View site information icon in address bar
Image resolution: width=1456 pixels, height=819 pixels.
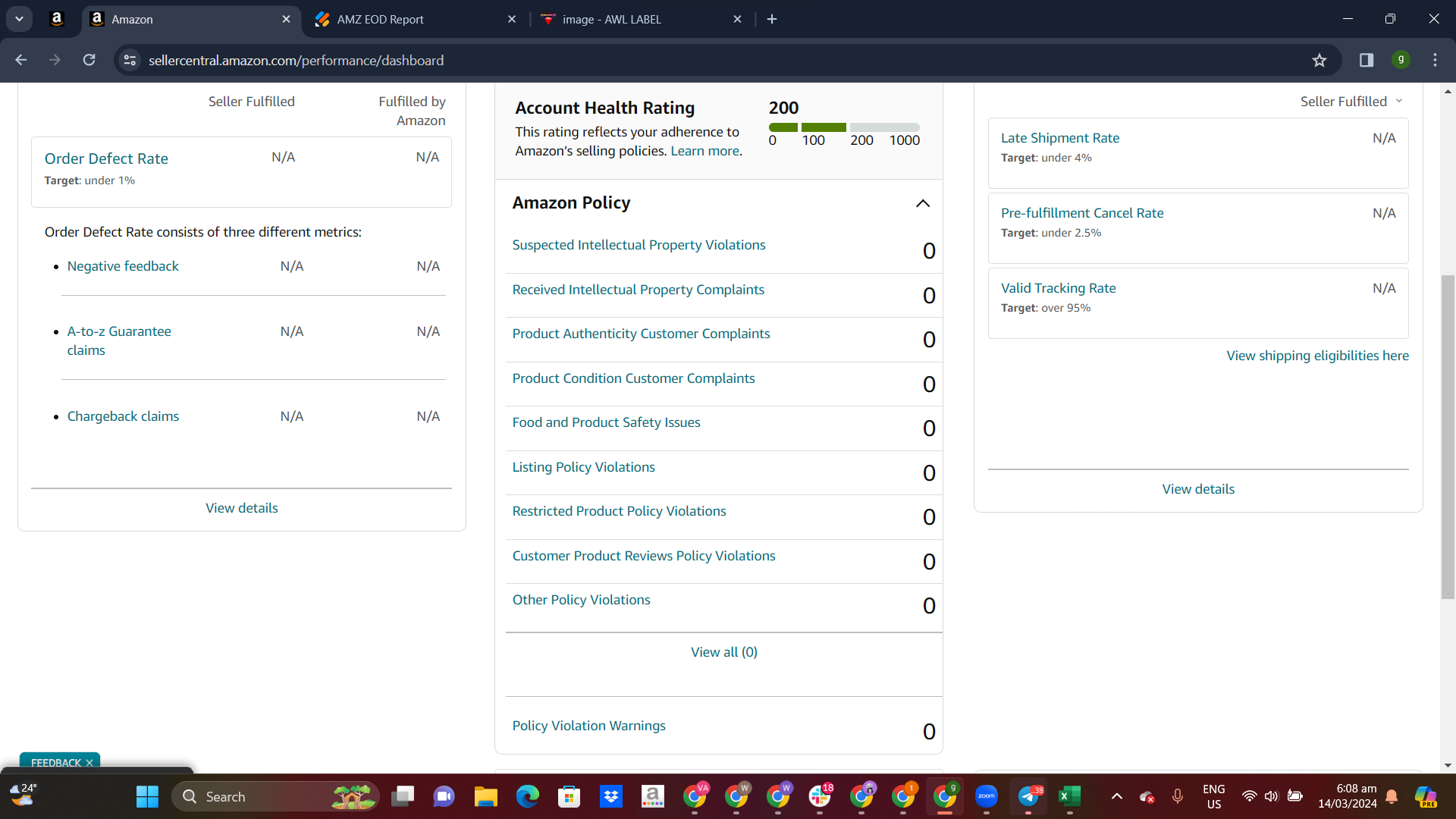point(130,60)
